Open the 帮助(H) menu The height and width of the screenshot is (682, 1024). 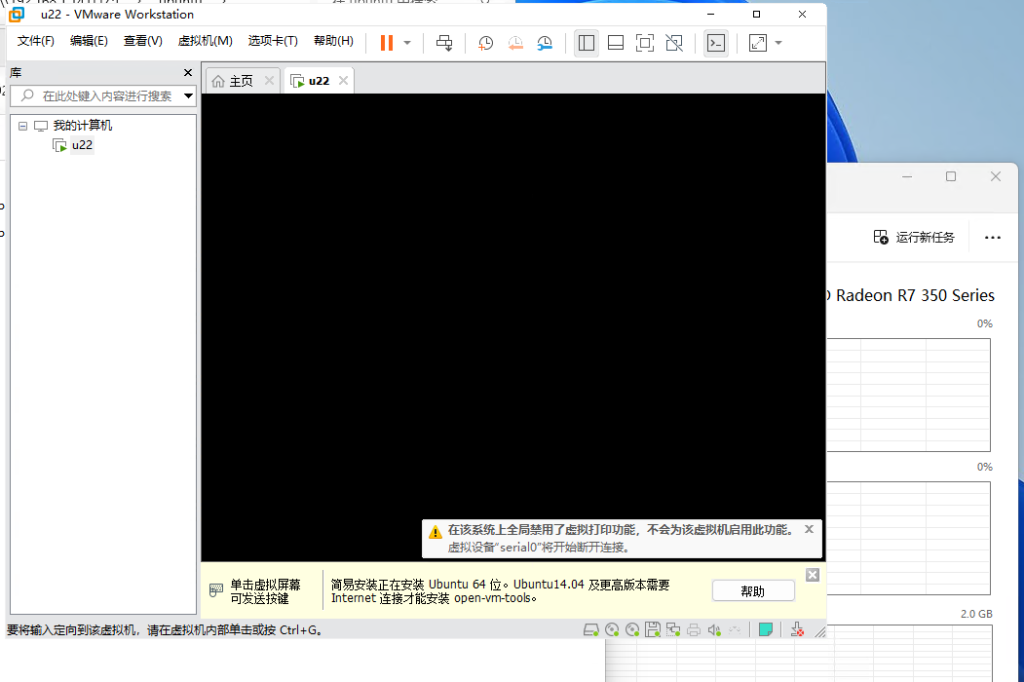[333, 41]
